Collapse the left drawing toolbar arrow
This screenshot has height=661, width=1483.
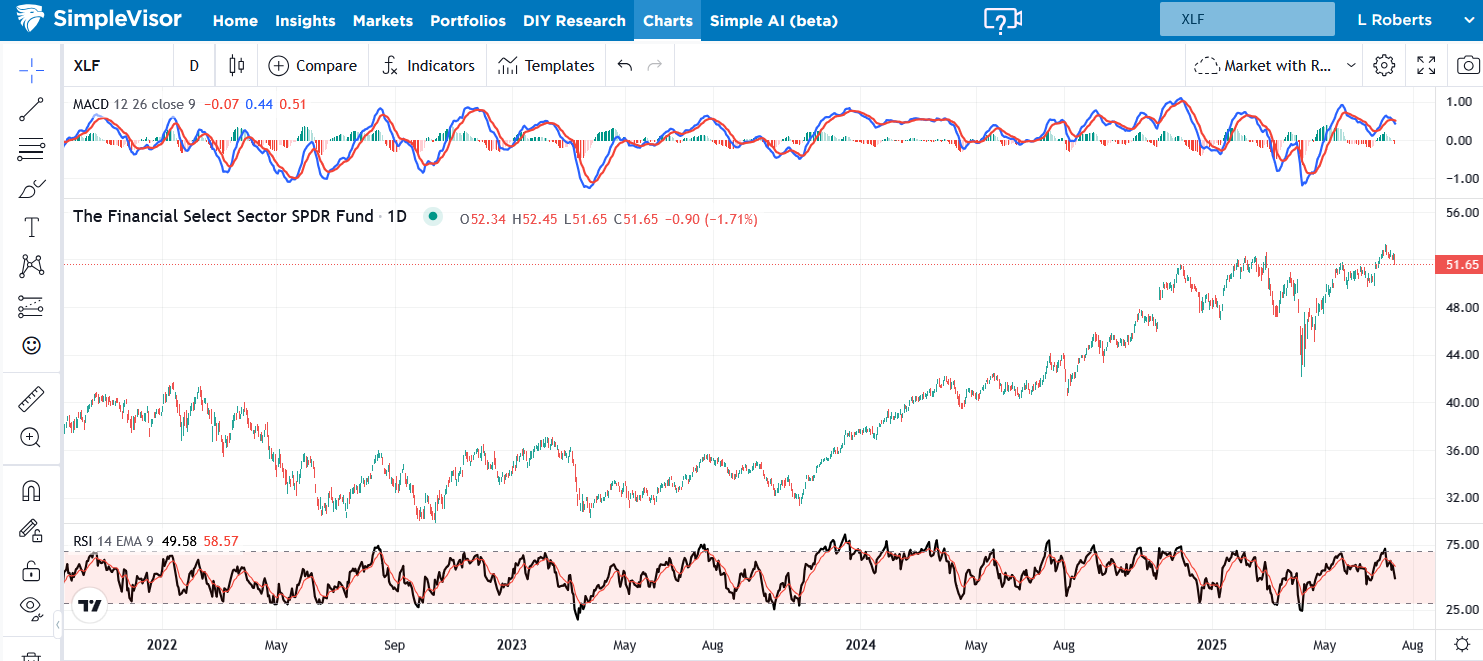coord(57,625)
